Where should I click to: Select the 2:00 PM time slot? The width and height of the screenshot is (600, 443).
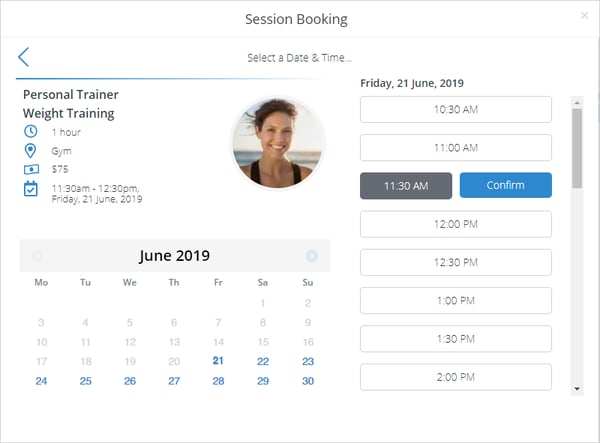tap(456, 377)
